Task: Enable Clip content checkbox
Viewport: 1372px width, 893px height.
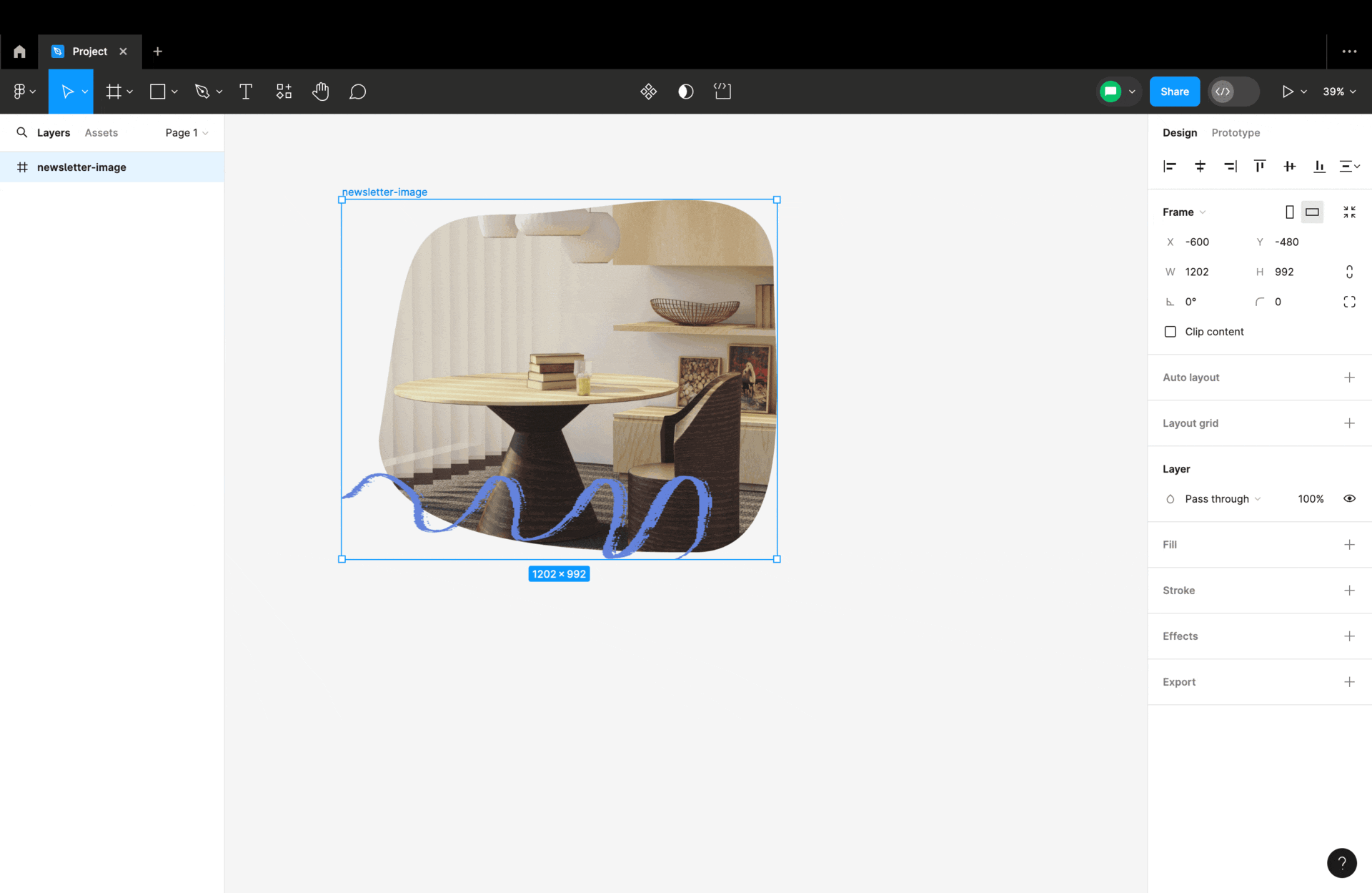Action: pos(1170,332)
